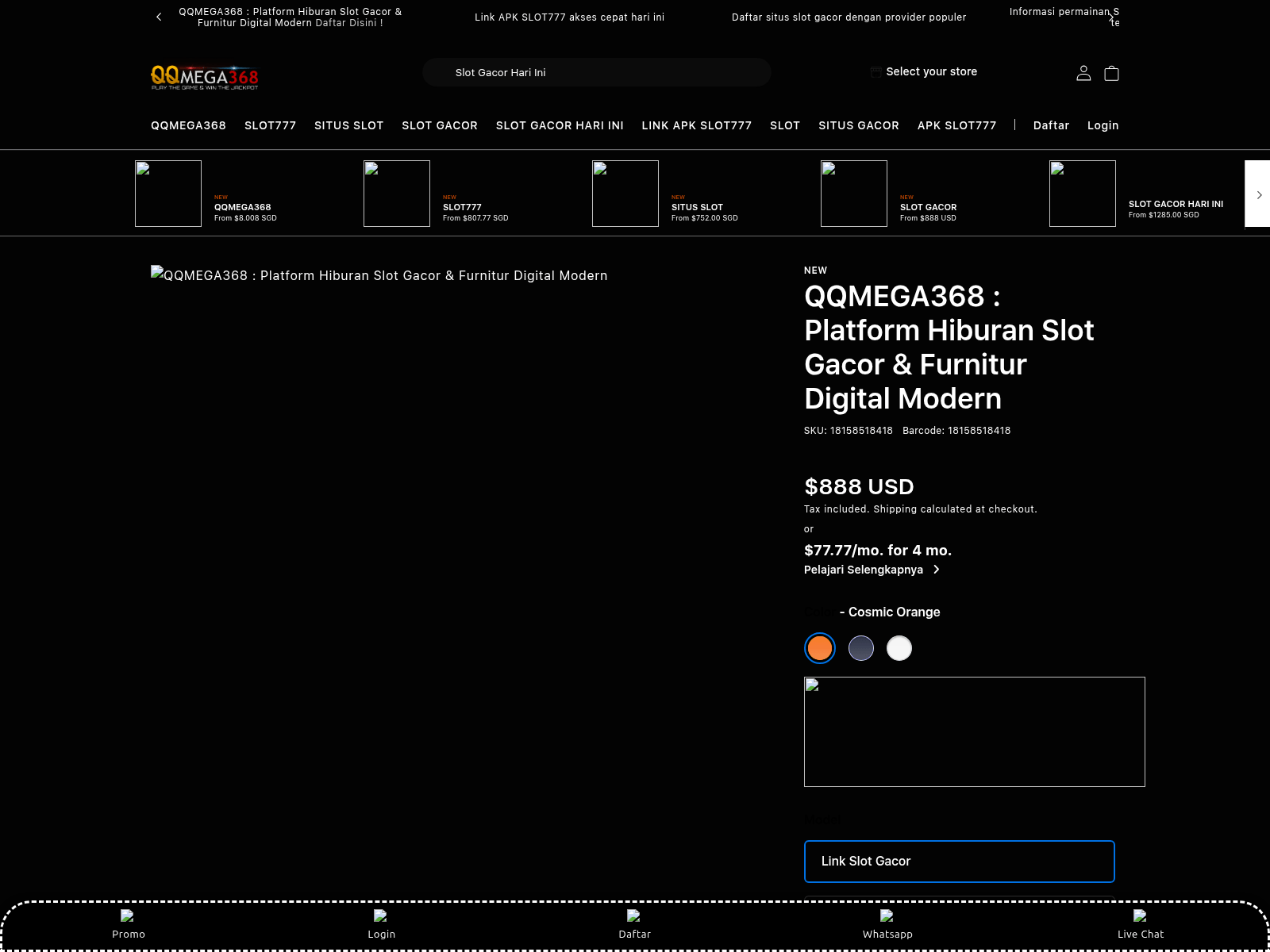Screen dimensions: 1270x952
Task: Click the Slot Gacor Hari Ini search field
Action: 597,72
